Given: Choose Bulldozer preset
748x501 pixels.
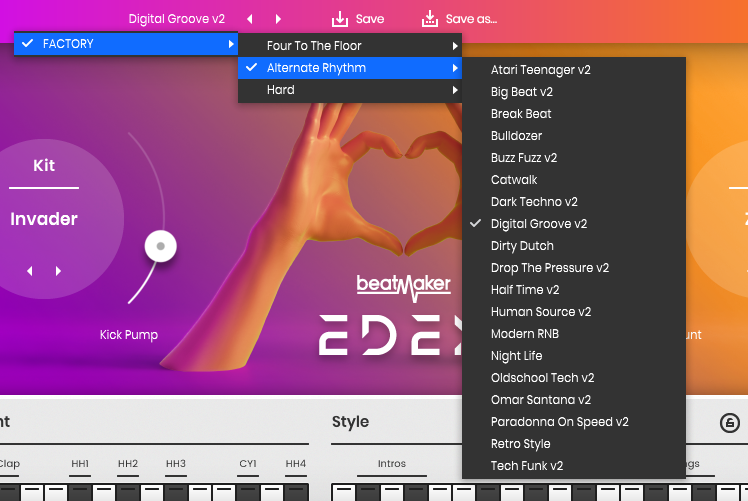Looking at the screenshot, I should click(x=574, y=136).
